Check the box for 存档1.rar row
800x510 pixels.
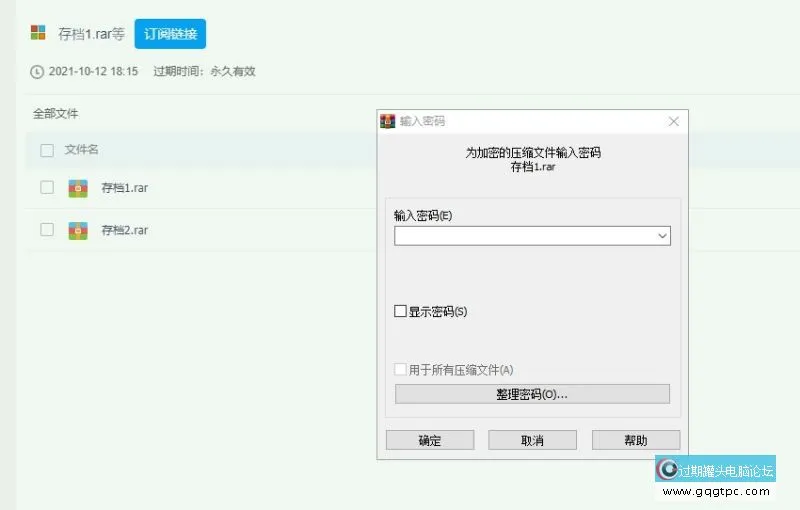[x=47, y=187]
